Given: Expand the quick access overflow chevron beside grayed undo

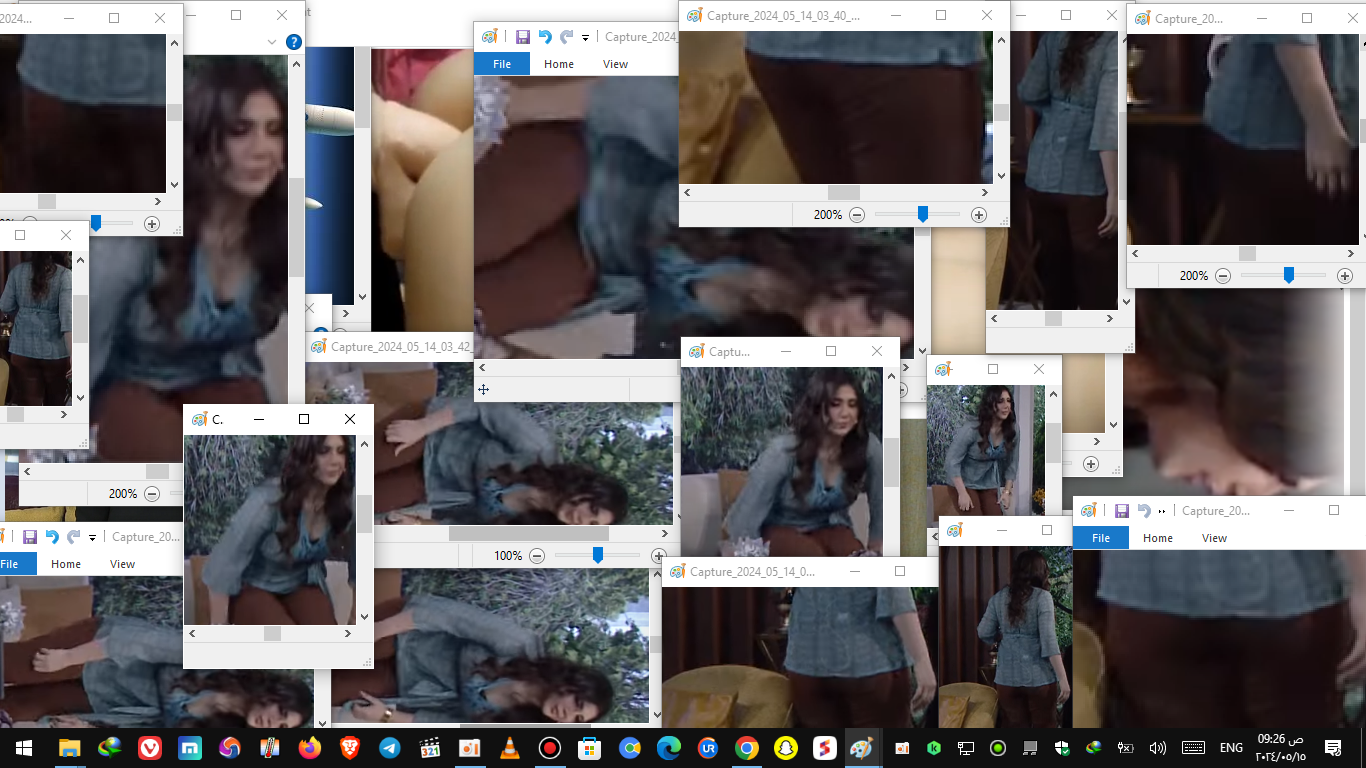Looking at the screenshot, I should [x=1162, y=511].
